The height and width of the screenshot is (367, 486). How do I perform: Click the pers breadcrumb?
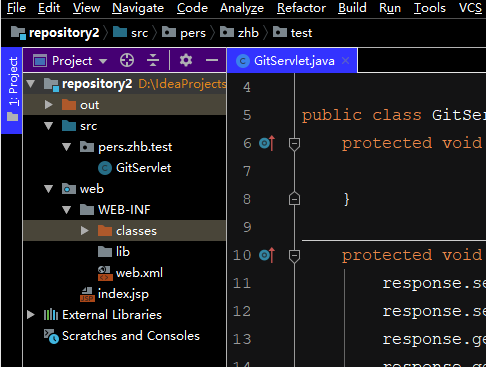coord(184,33)
